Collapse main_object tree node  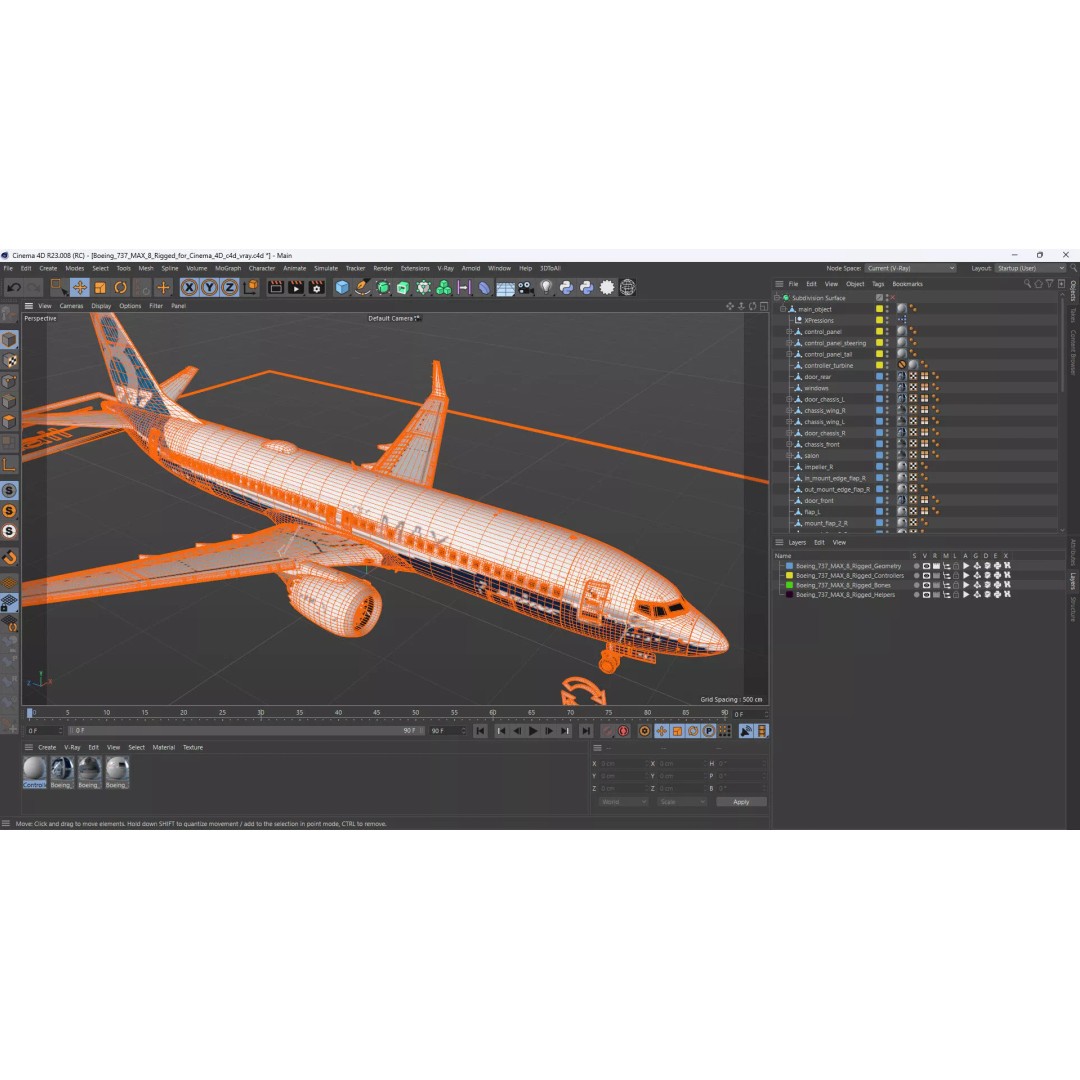click(783, 309)
